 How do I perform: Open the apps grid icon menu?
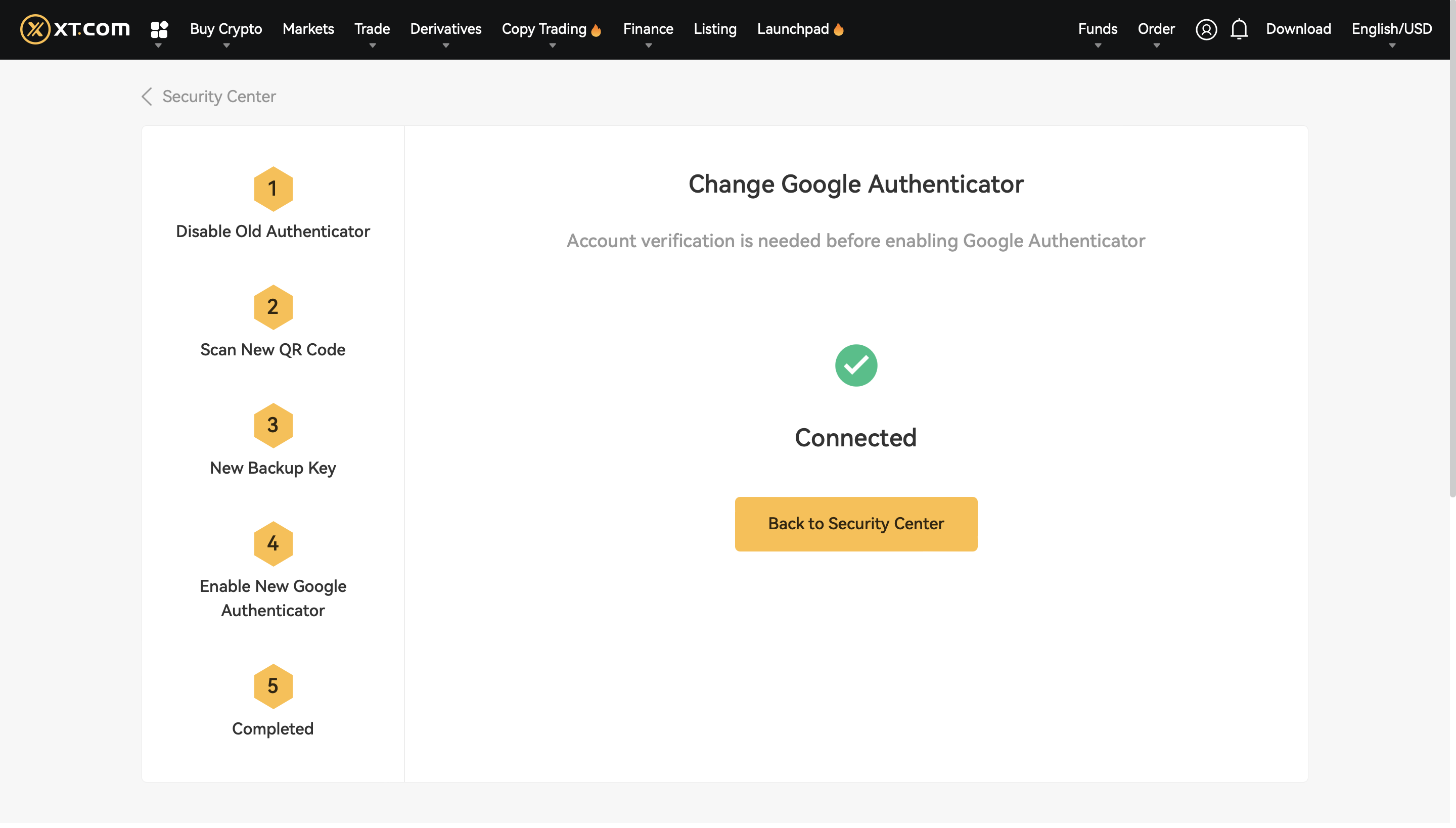click(159, 29)
